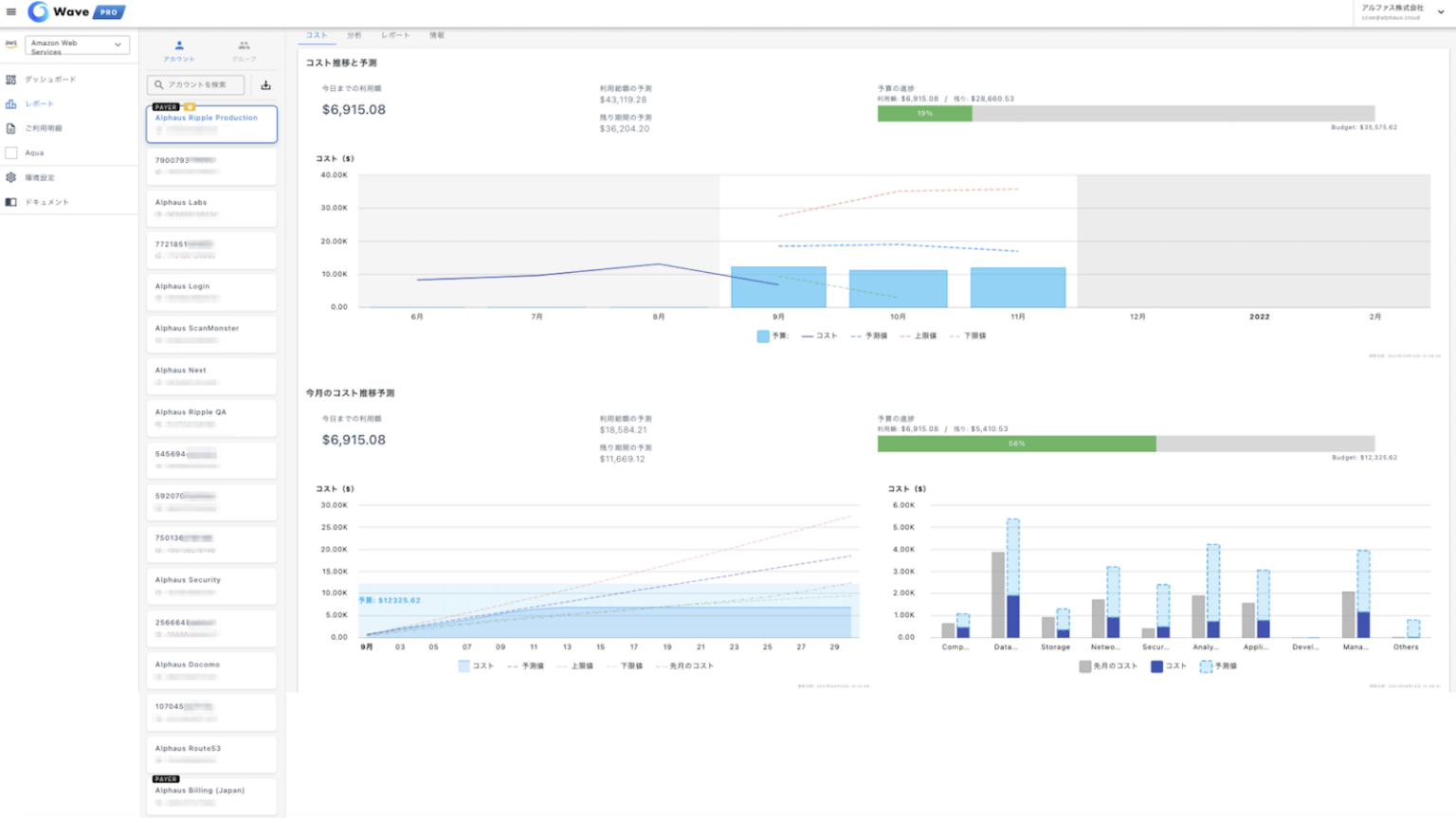Toggle 先月のコスト in service chart legend
The image size is (1456, 818).
point(1107,666)
